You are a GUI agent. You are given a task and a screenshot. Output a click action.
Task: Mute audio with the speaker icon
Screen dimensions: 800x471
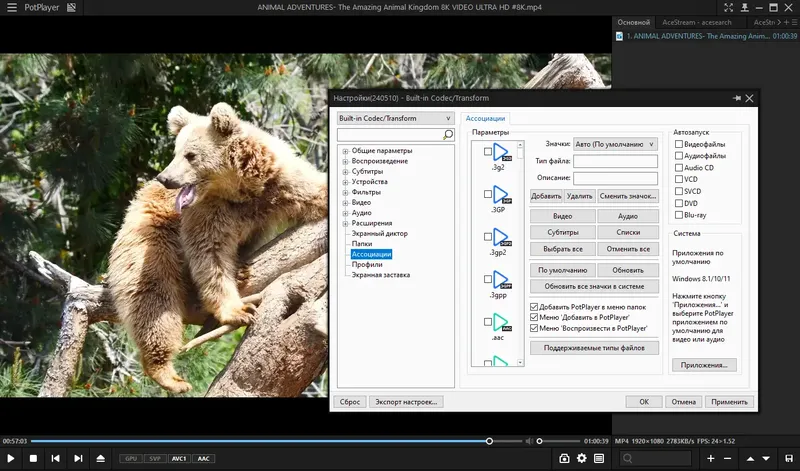pos(528,441)
